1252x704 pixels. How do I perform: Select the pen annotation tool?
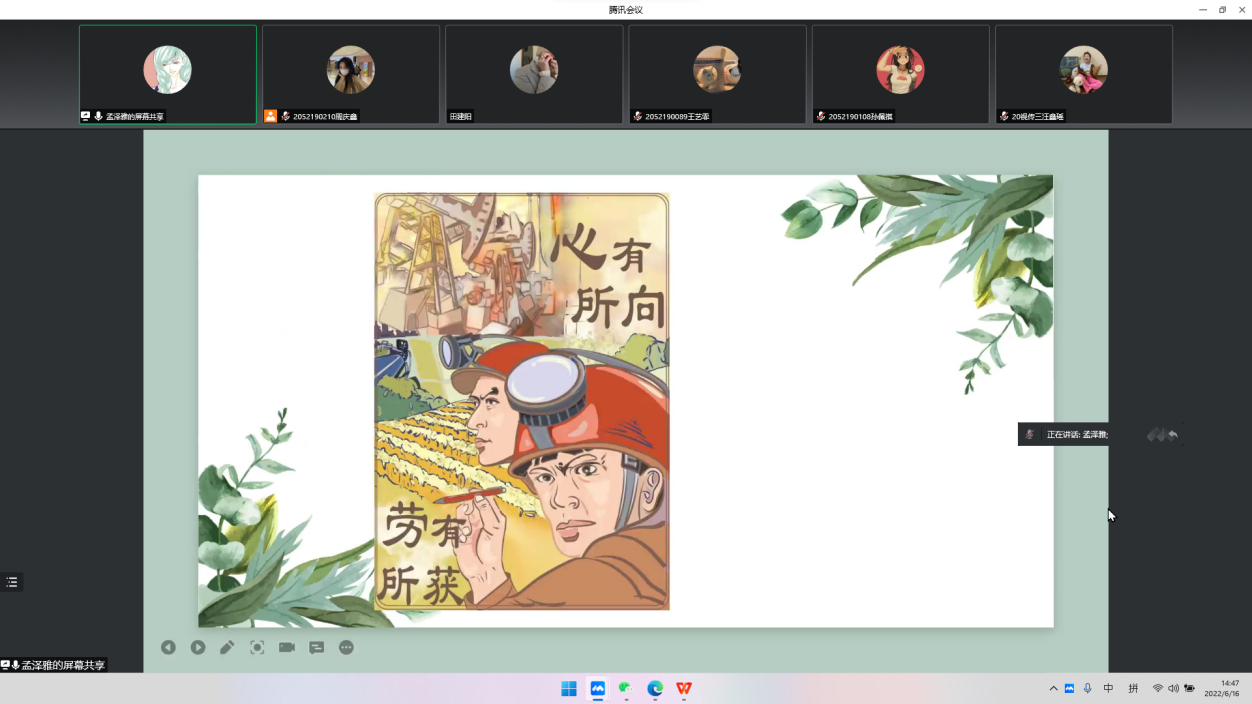[227, 647]
